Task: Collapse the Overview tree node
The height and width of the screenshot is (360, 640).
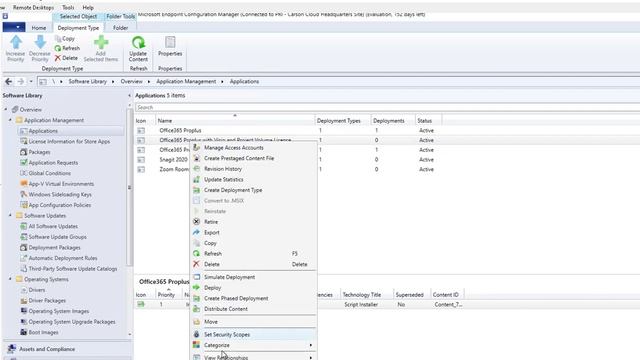Action: (6, 109)
